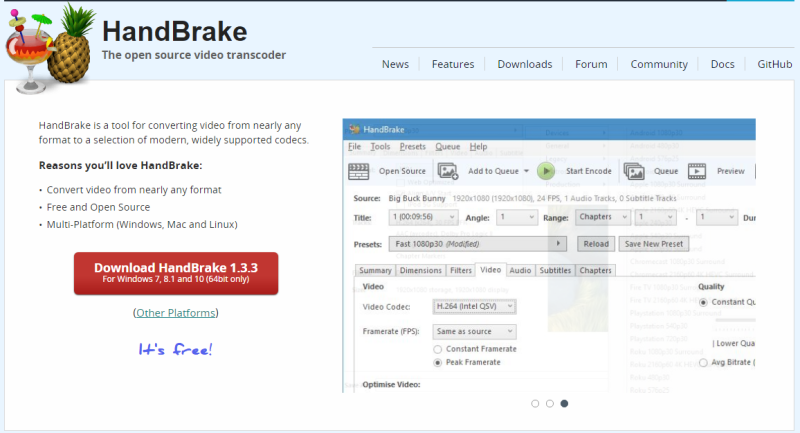Go to the Features page
Screen dimensions: 800x433
pyautogui.click(x=453, y=64)
